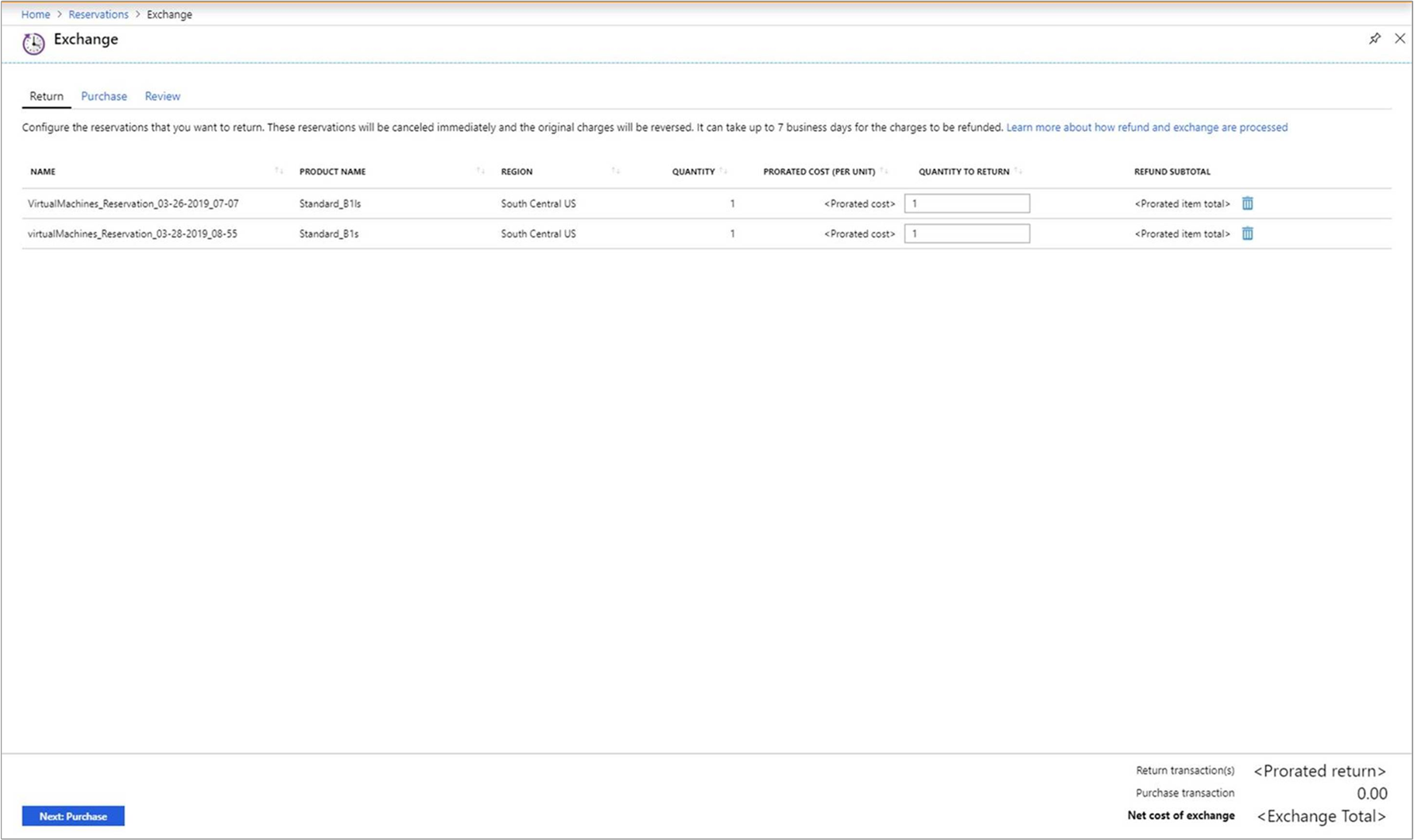Switch to the Purchase tab
The width and height of the screenshot is (1414, 840).
[104, 96]
